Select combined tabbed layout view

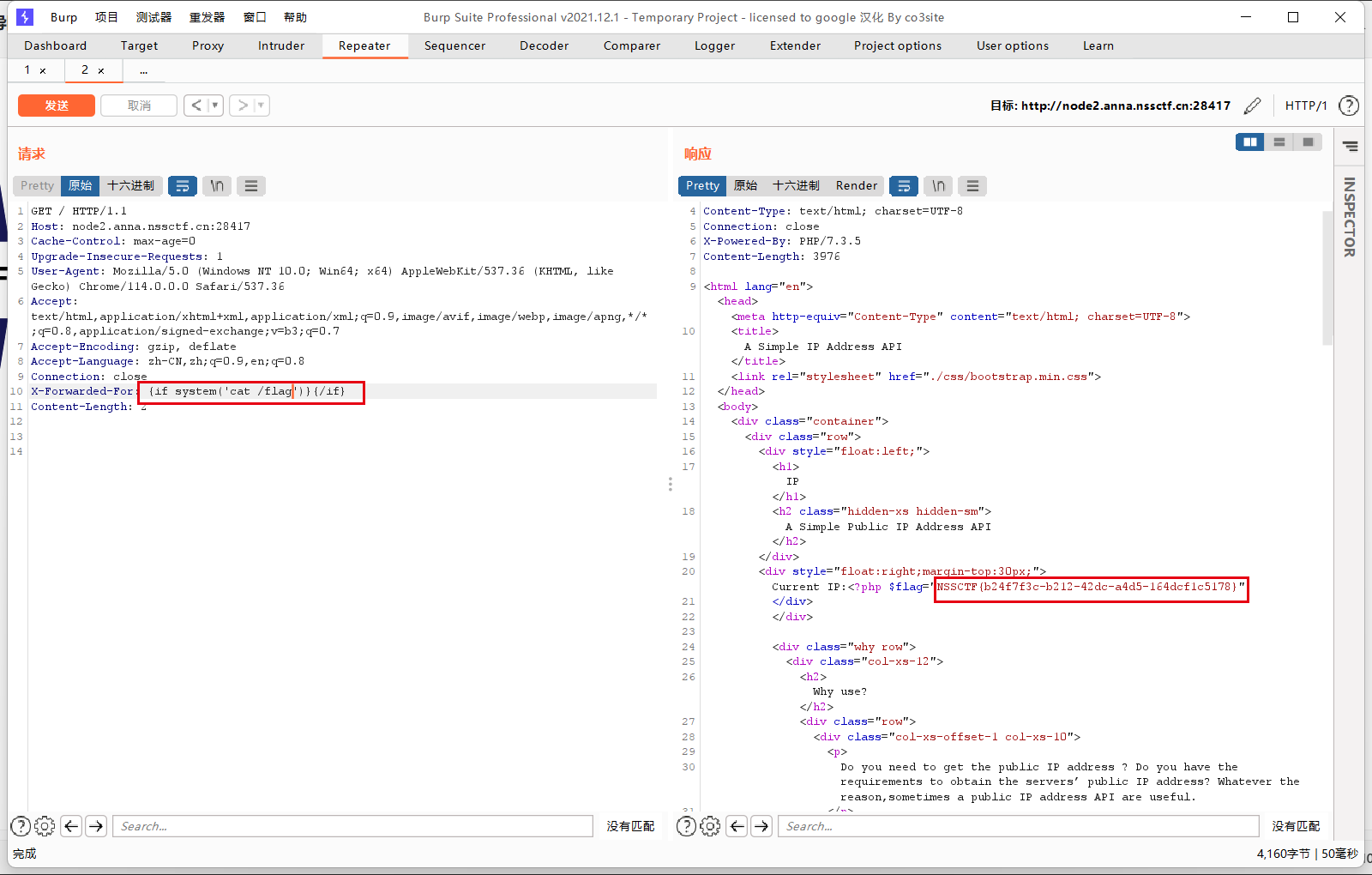(x=1308, y=142)
